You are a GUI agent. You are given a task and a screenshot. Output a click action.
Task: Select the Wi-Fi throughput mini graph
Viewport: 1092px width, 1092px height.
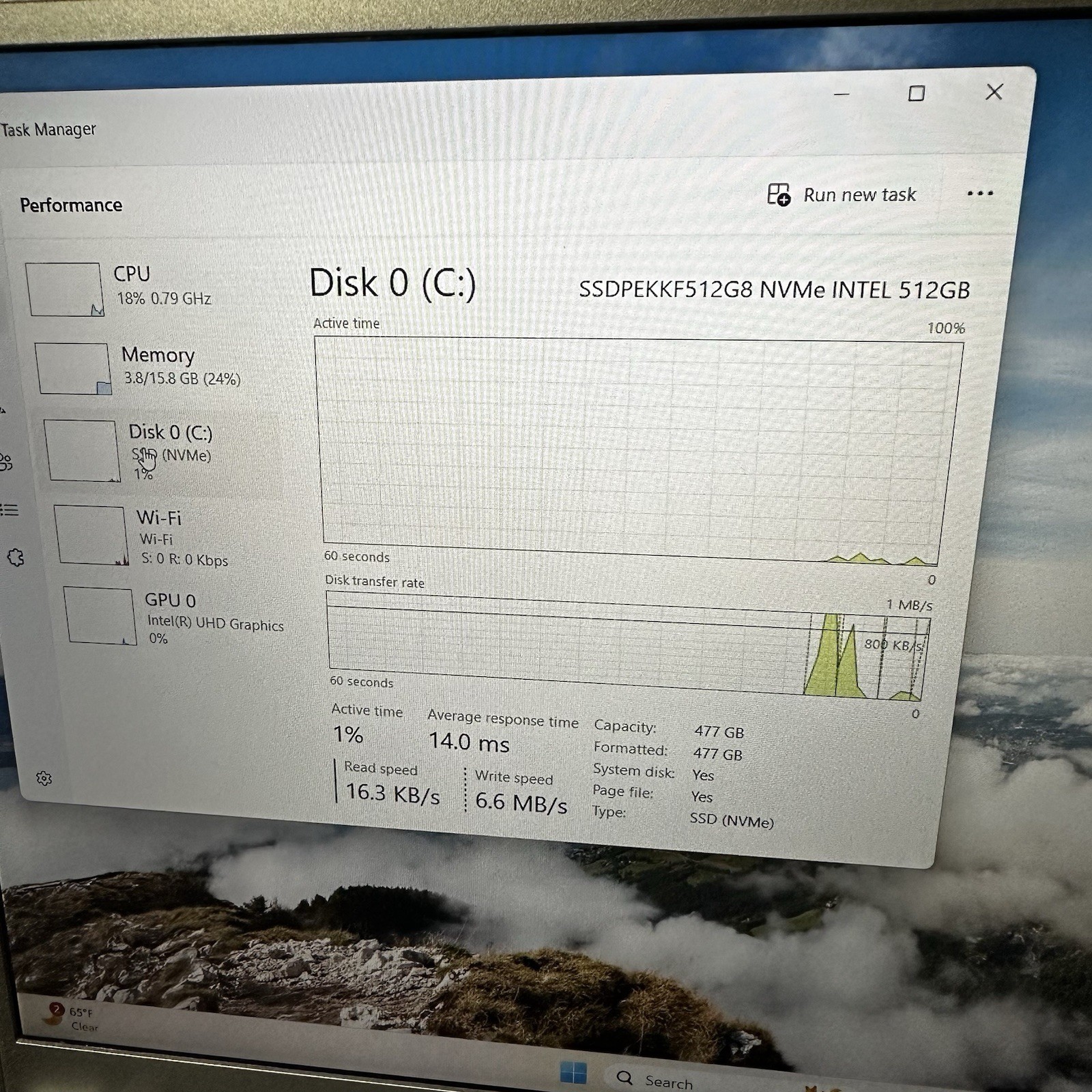(92, 535)
